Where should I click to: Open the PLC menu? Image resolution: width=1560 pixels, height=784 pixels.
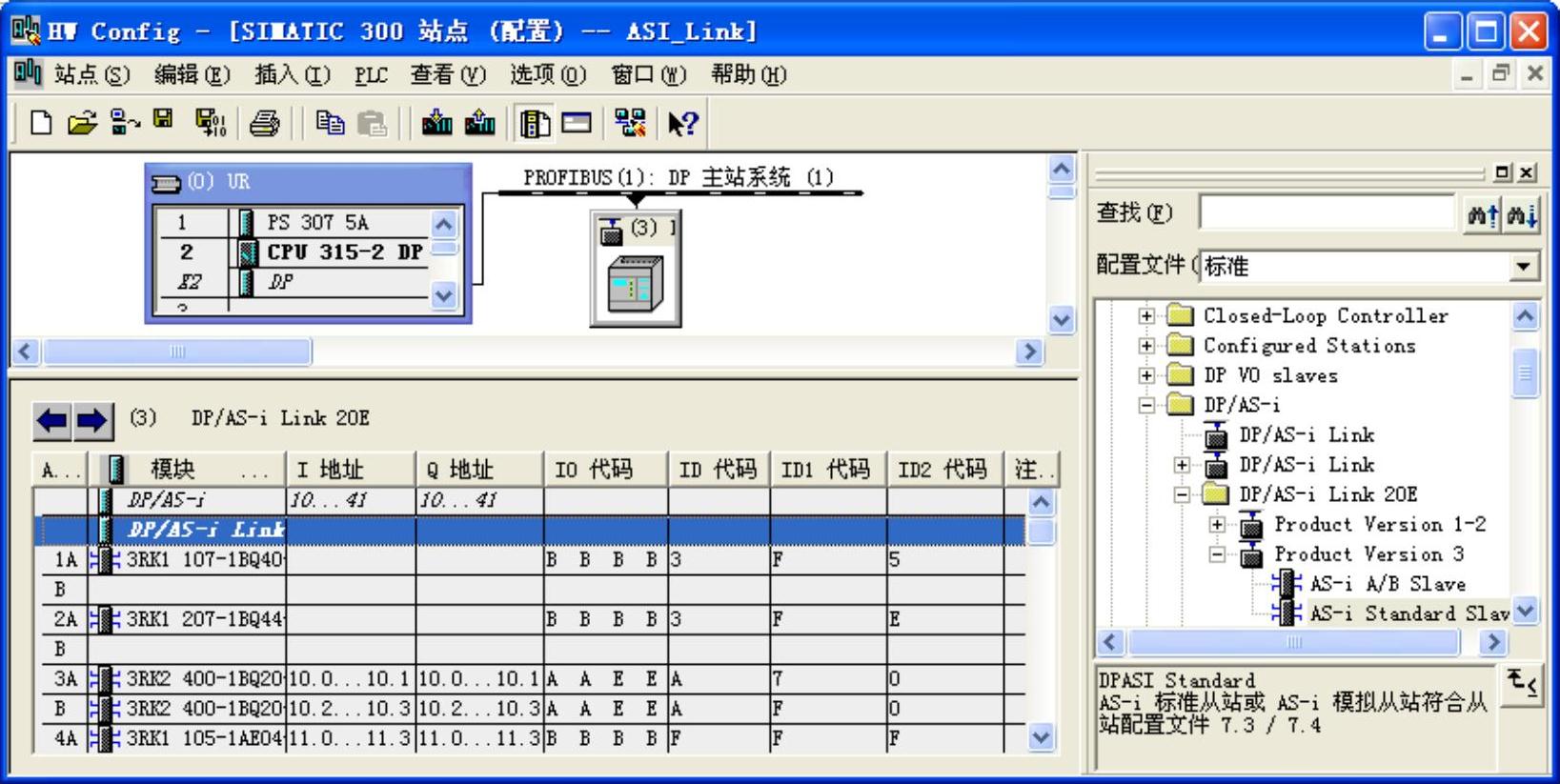(371, 74)
